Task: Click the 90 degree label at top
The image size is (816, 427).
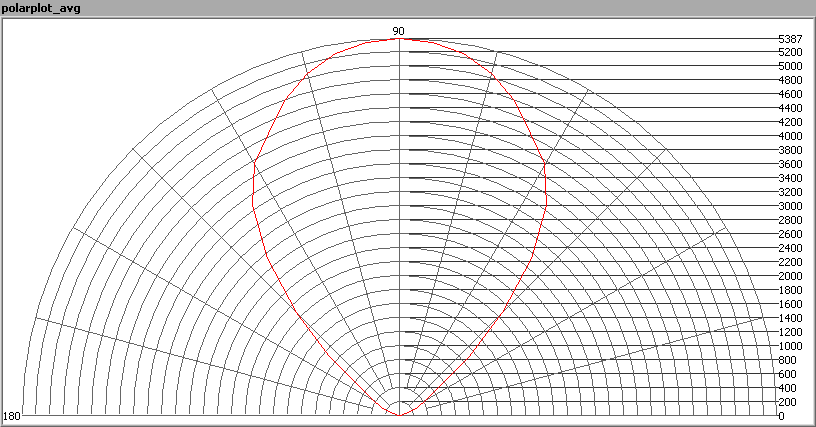Action: [x=398, y=31]
